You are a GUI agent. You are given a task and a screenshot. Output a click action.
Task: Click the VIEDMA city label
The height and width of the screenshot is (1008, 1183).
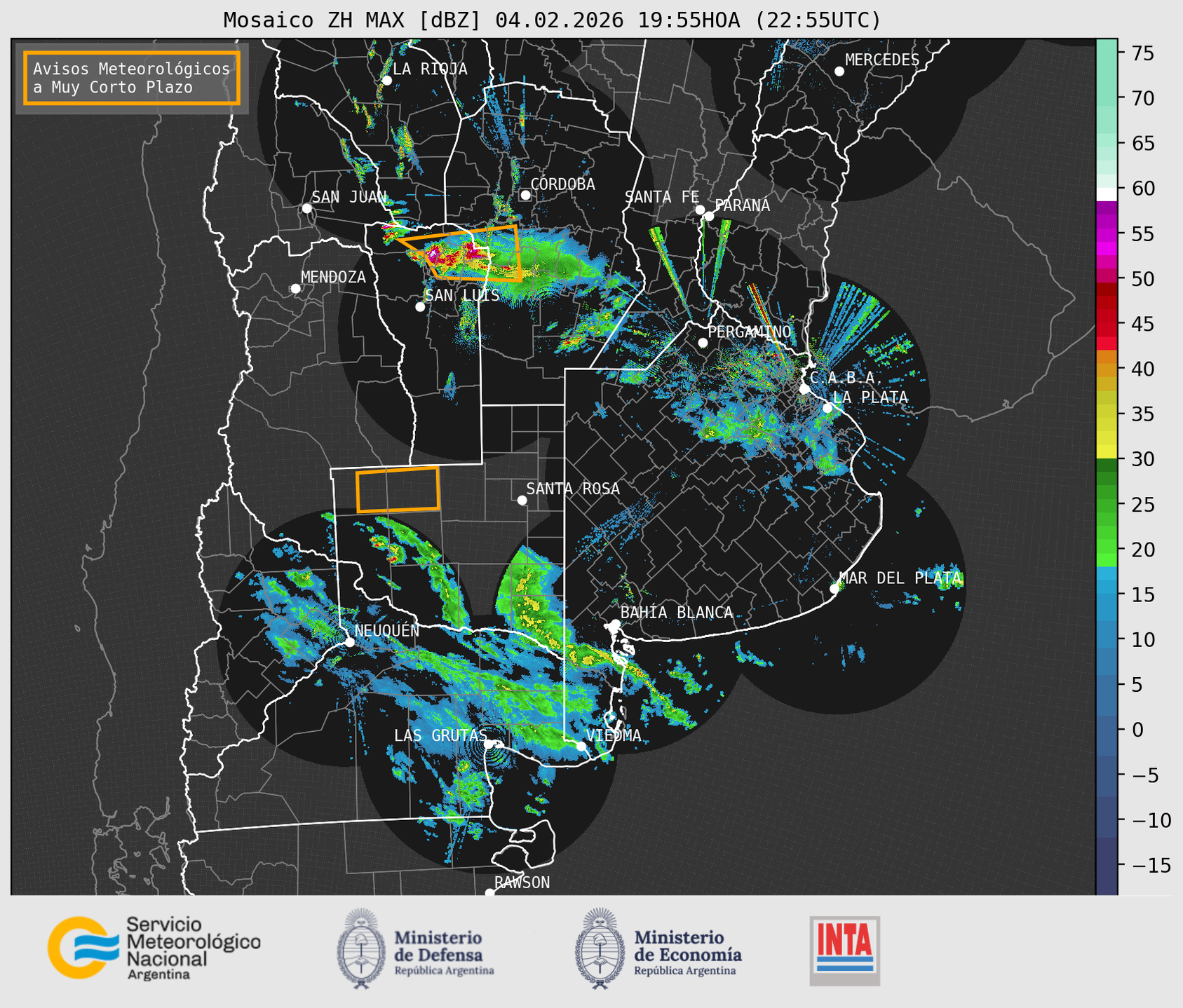coord(614,735)
